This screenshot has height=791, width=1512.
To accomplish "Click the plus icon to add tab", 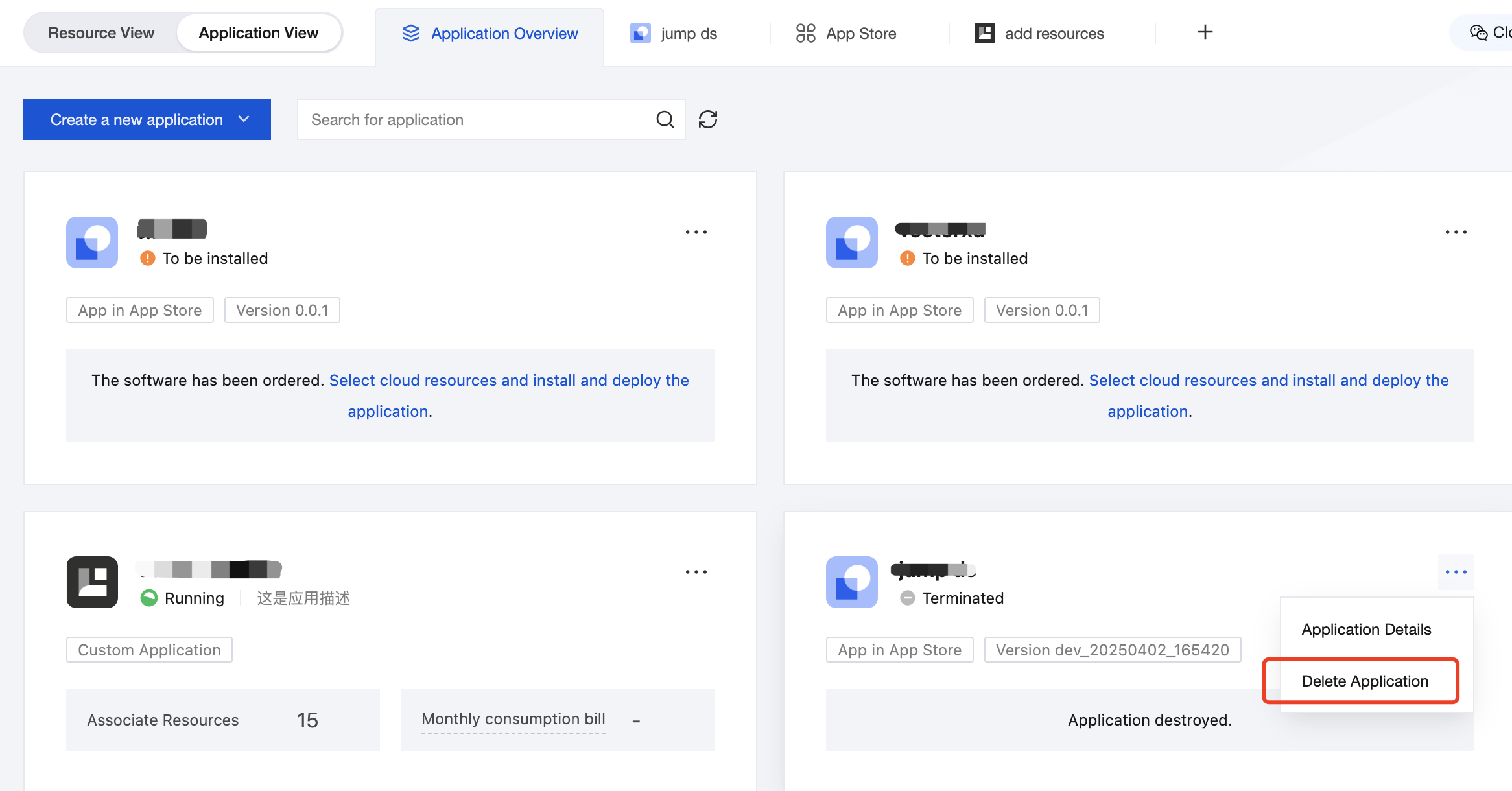I will pyautogui.click(x=1205, y=32).
